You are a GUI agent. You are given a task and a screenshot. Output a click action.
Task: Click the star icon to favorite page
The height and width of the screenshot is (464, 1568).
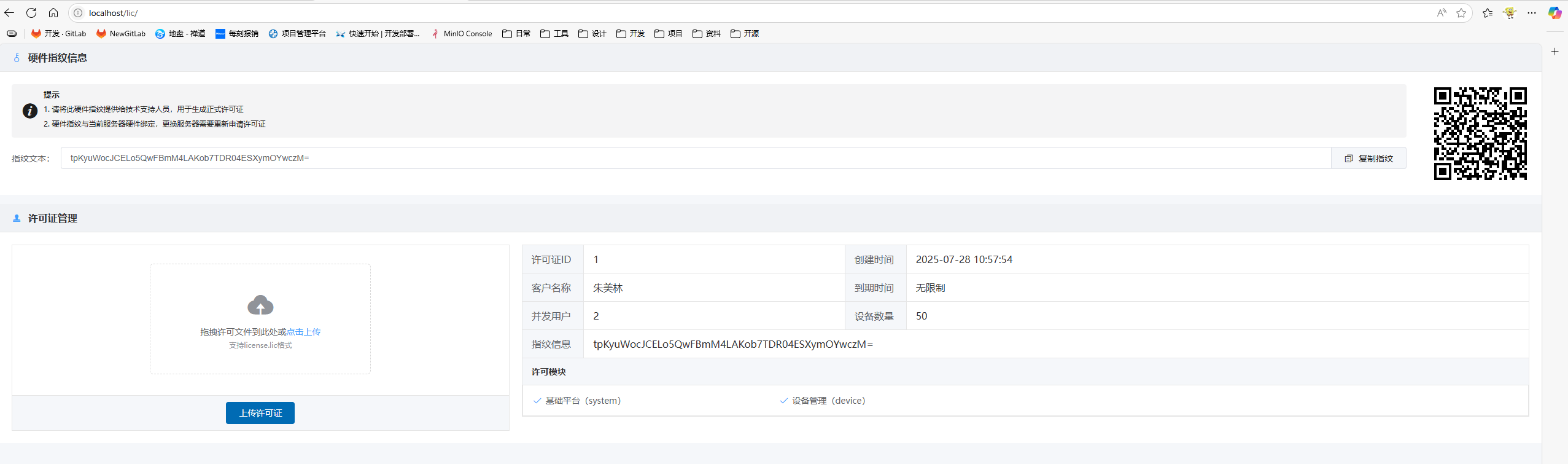point(1461,13)
